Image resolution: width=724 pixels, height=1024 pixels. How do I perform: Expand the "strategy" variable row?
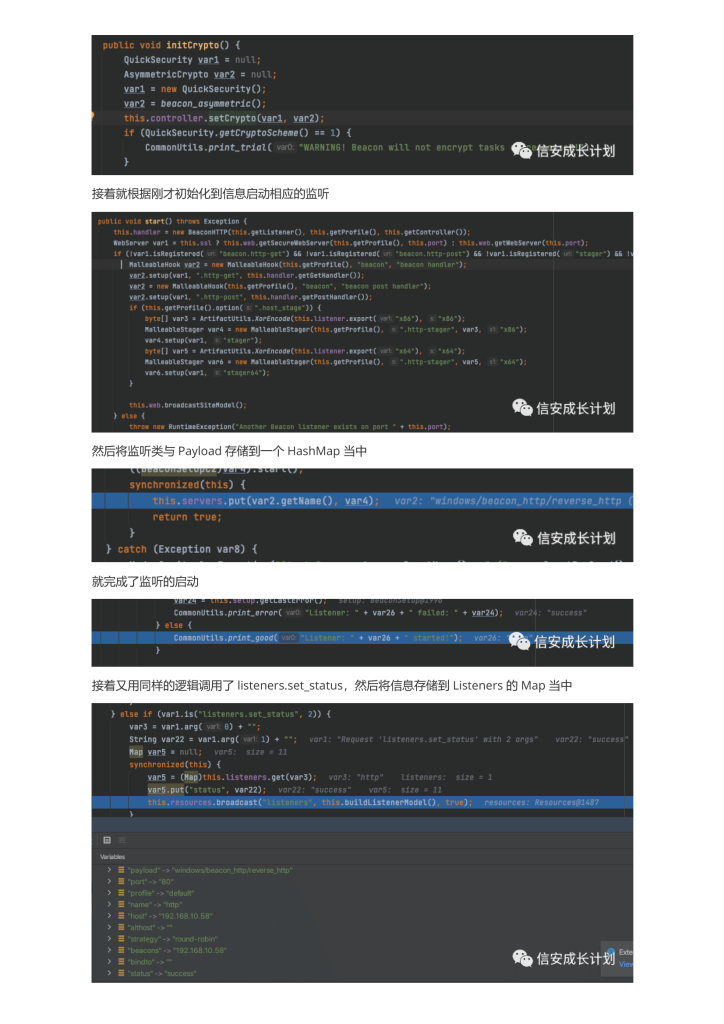click(x=109, y=938)
